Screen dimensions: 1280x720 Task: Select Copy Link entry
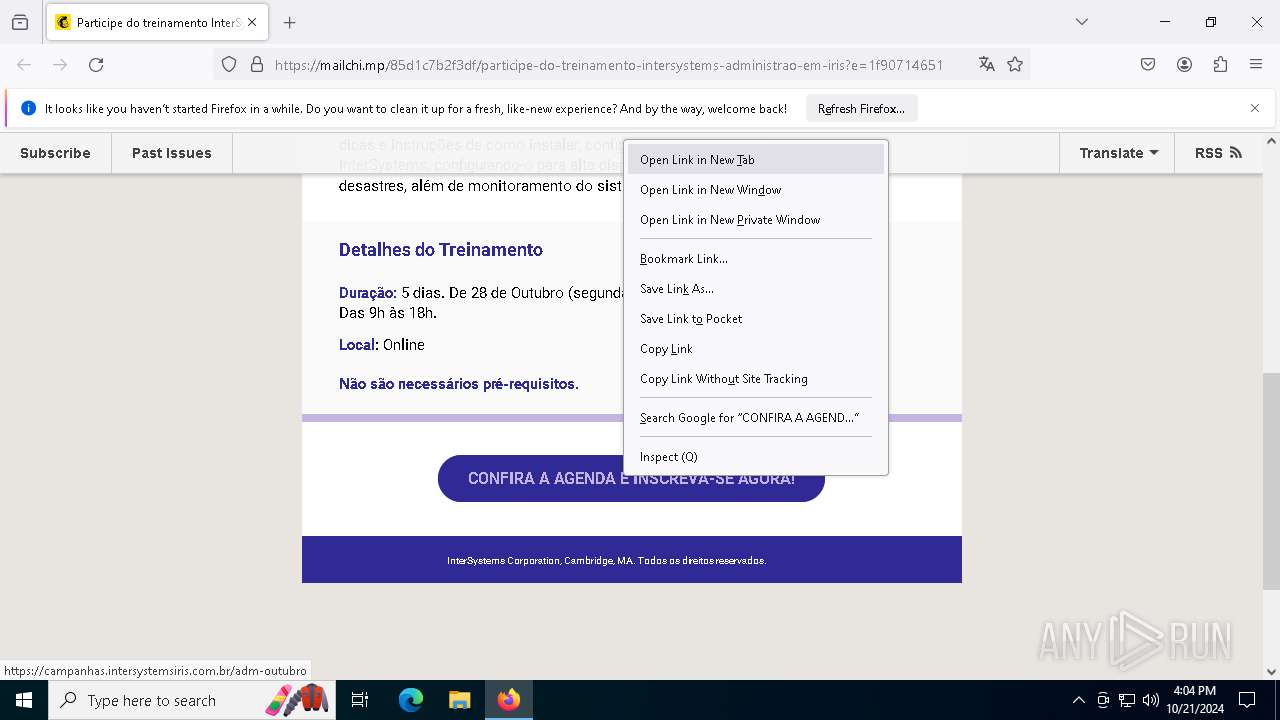[756, 348]
